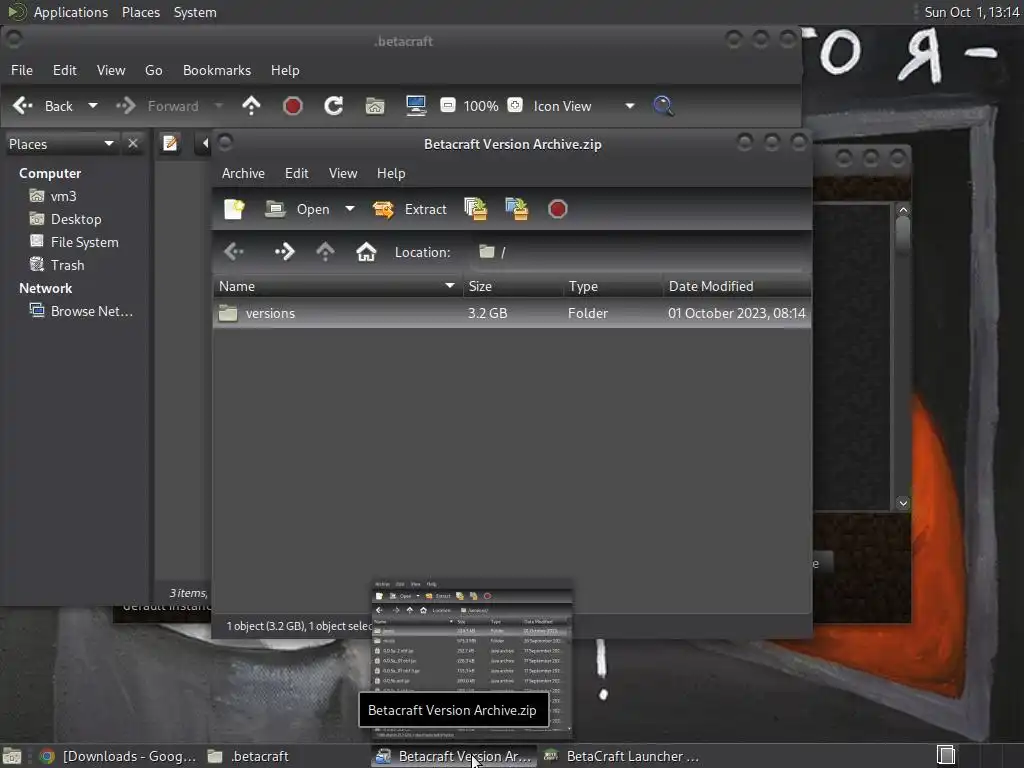1024x768 pixels.
Task: Sort archive list by Type column
Action: point(614,286)
